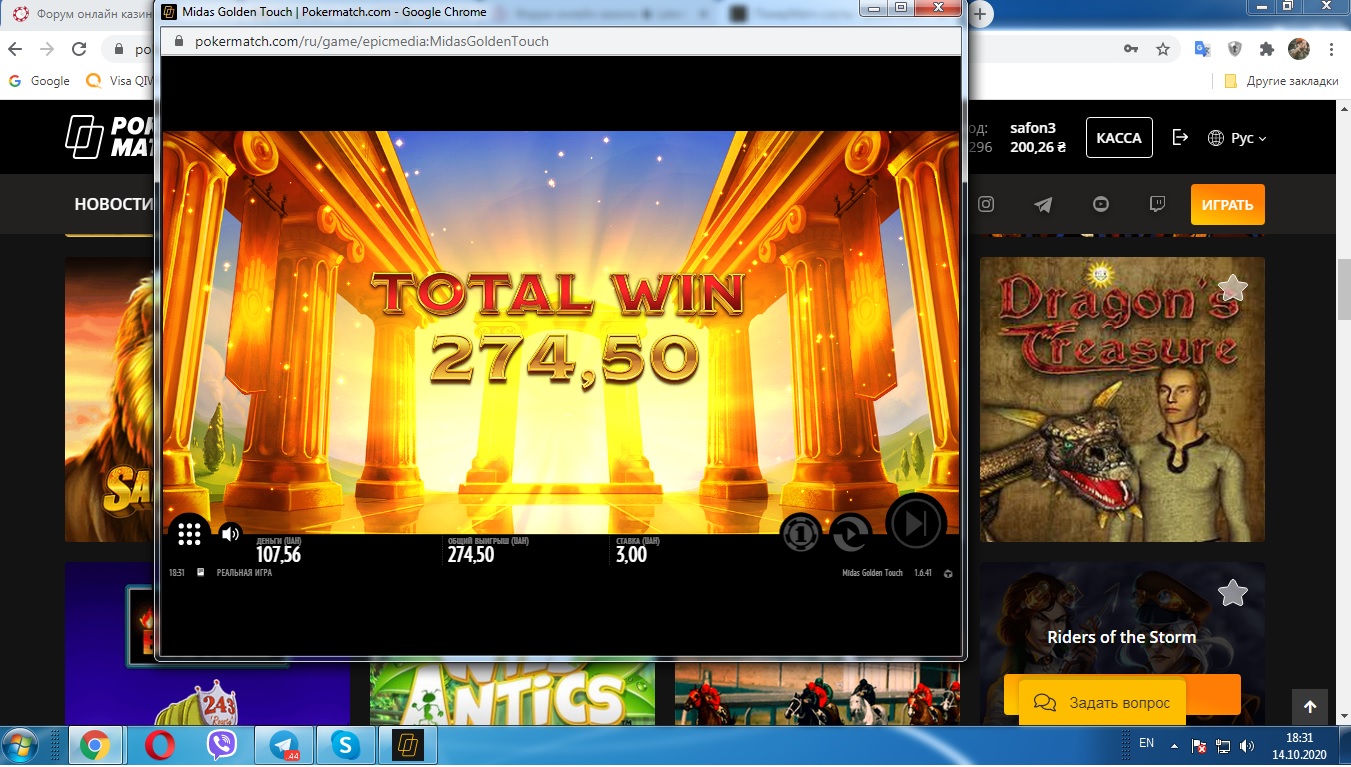Click the Задать вопрос chat button

tap(1102, 703)
